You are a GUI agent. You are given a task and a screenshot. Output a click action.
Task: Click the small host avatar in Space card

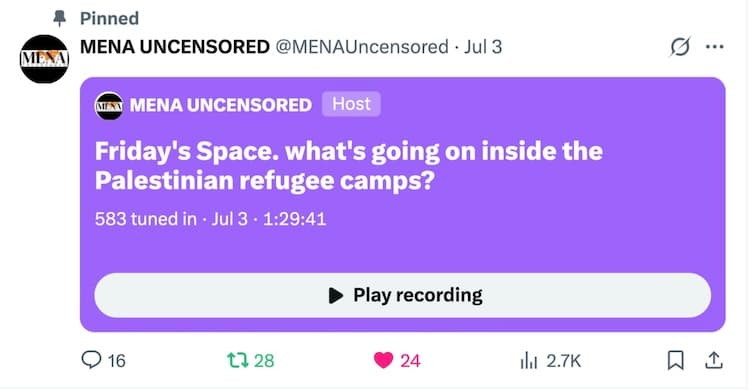point(109,105)
